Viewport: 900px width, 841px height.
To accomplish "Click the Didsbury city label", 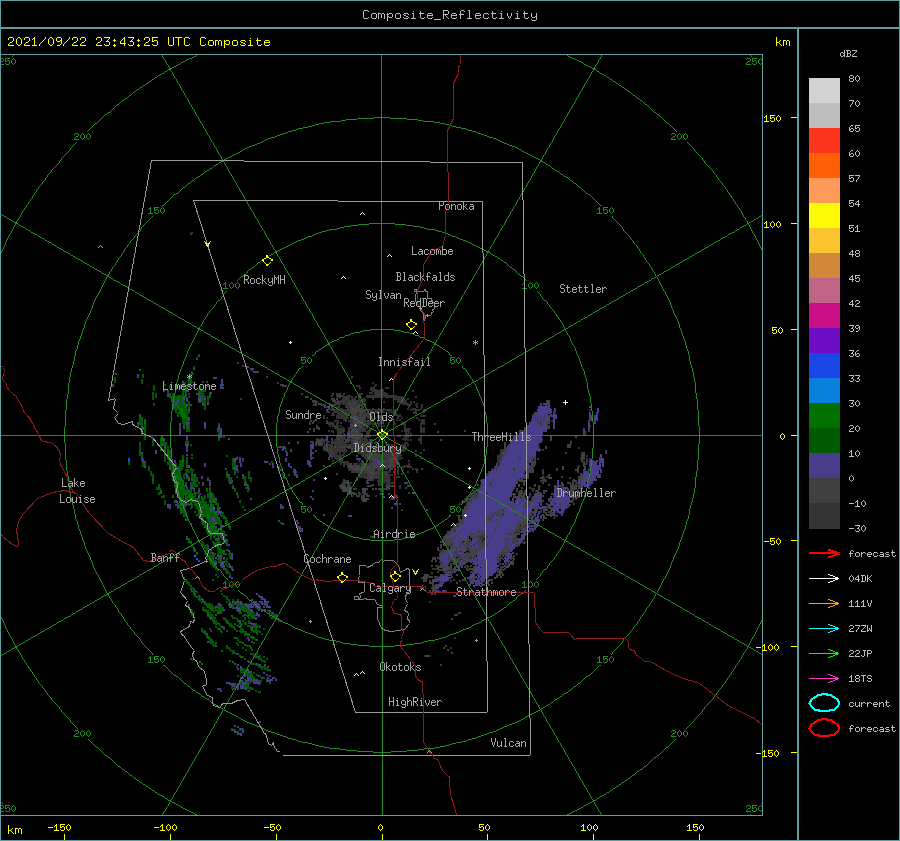I will [x=377, y=448].
